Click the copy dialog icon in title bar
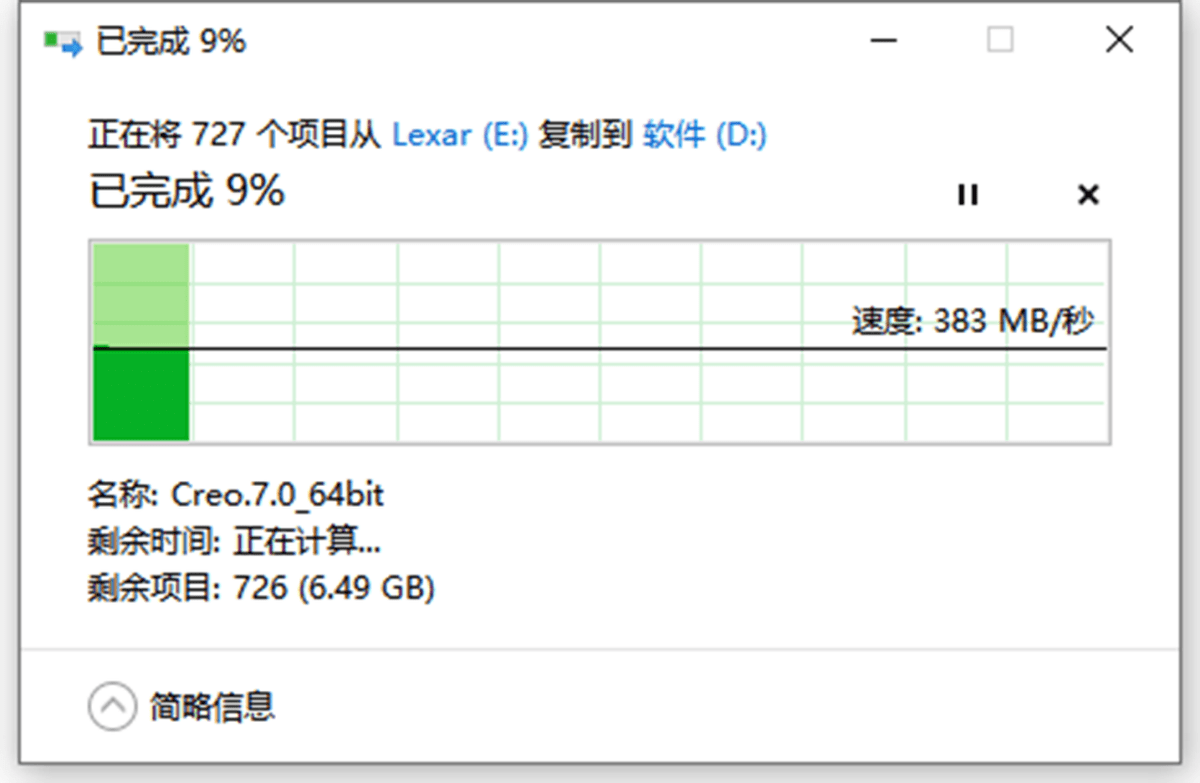Screen dimensions: 1200x783 point(62,42)
